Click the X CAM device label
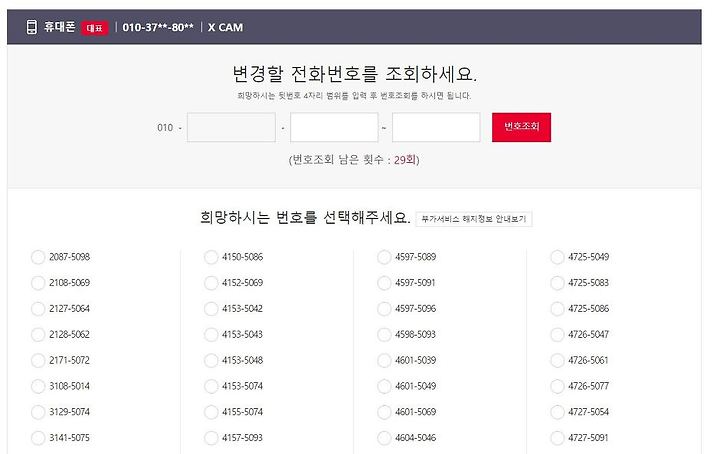Image resolution: width=720 pixels, height=454 pixels. pos(225,28)
